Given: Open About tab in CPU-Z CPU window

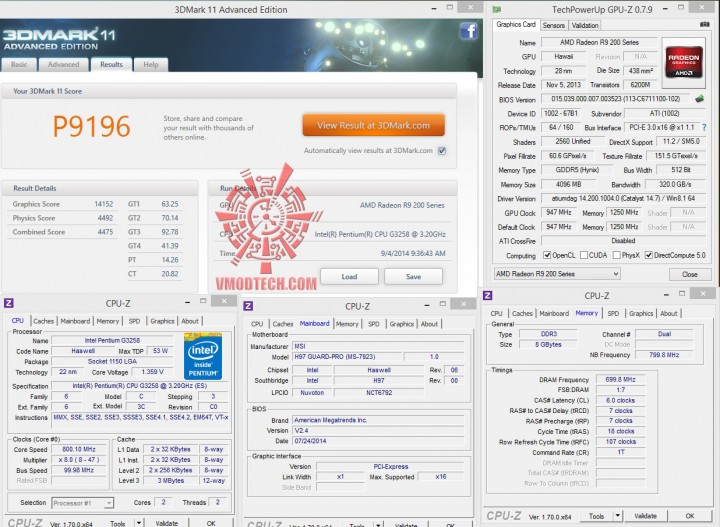Looking at the screenshot, I should coord(190,321).
